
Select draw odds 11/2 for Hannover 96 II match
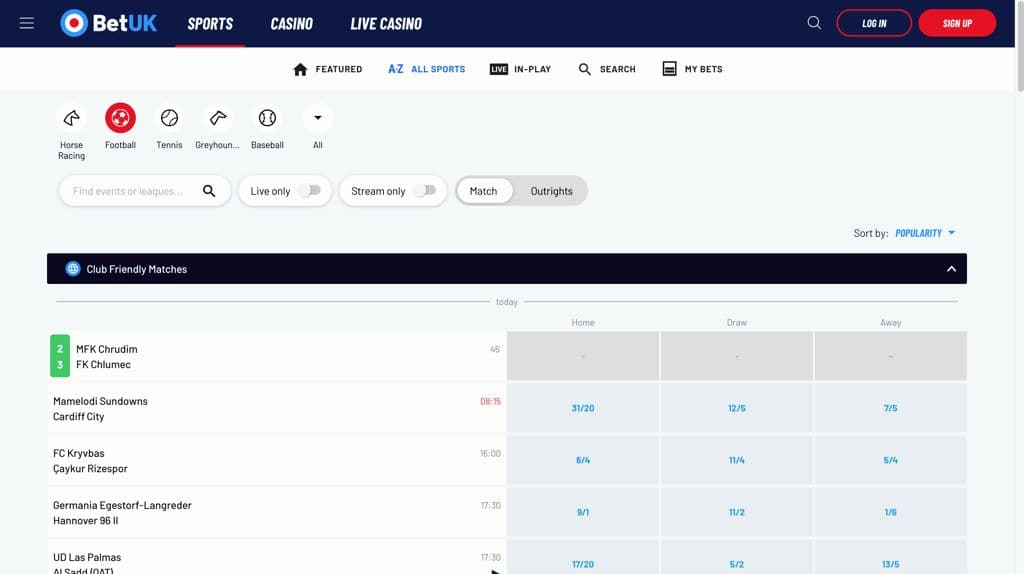click(737, 513)
